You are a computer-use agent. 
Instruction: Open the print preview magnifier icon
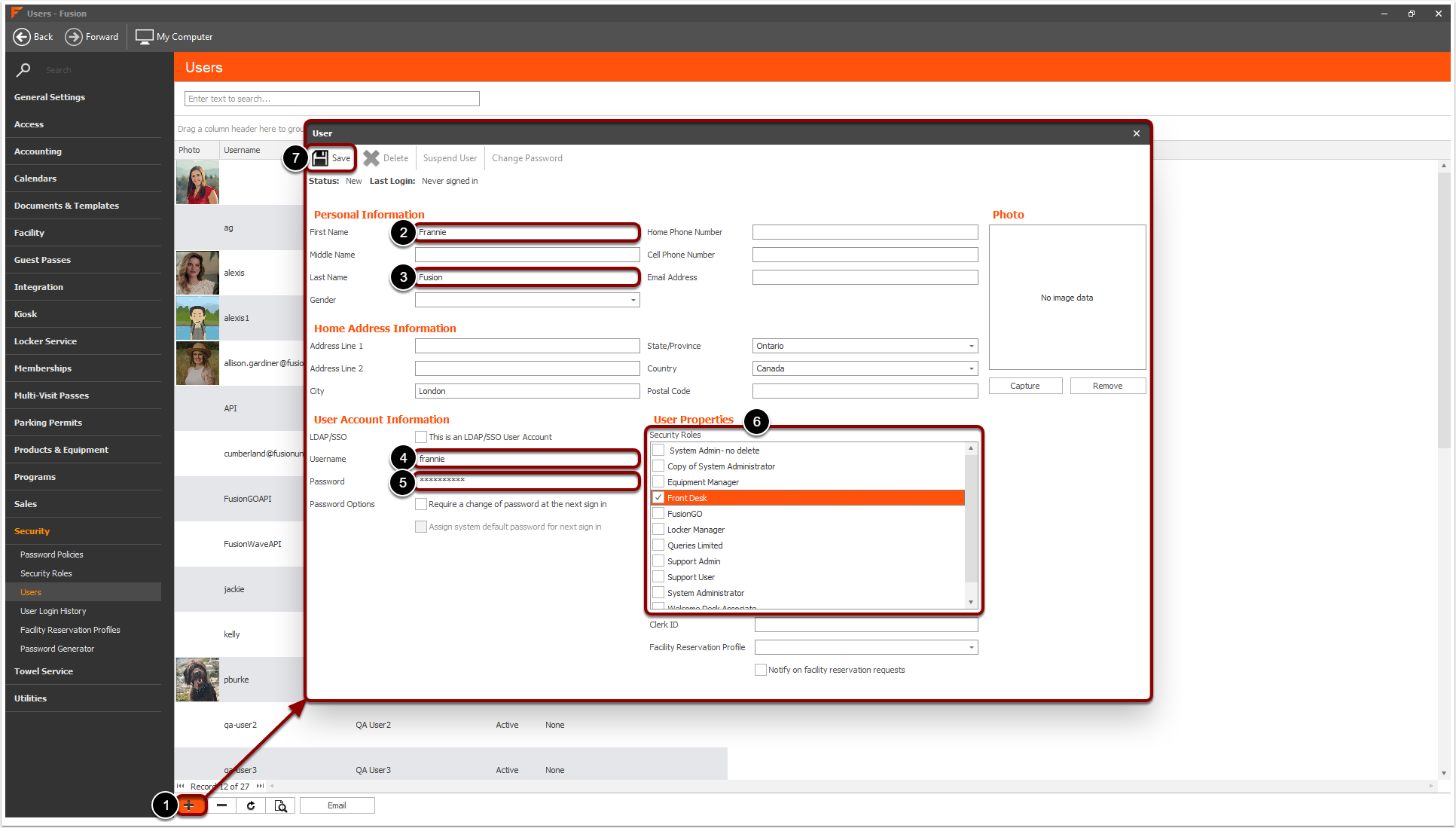[280, 805]
